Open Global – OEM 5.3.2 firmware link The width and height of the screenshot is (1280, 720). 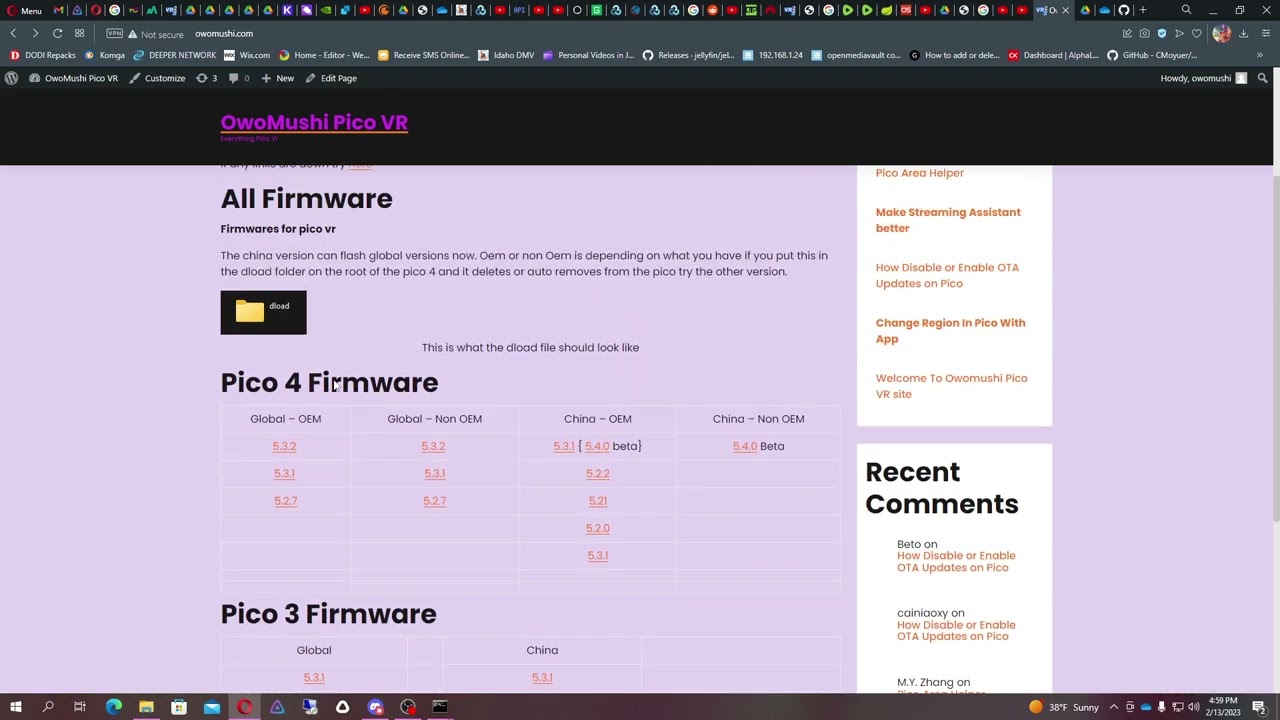pyautogui.click(x=284, y=446)
